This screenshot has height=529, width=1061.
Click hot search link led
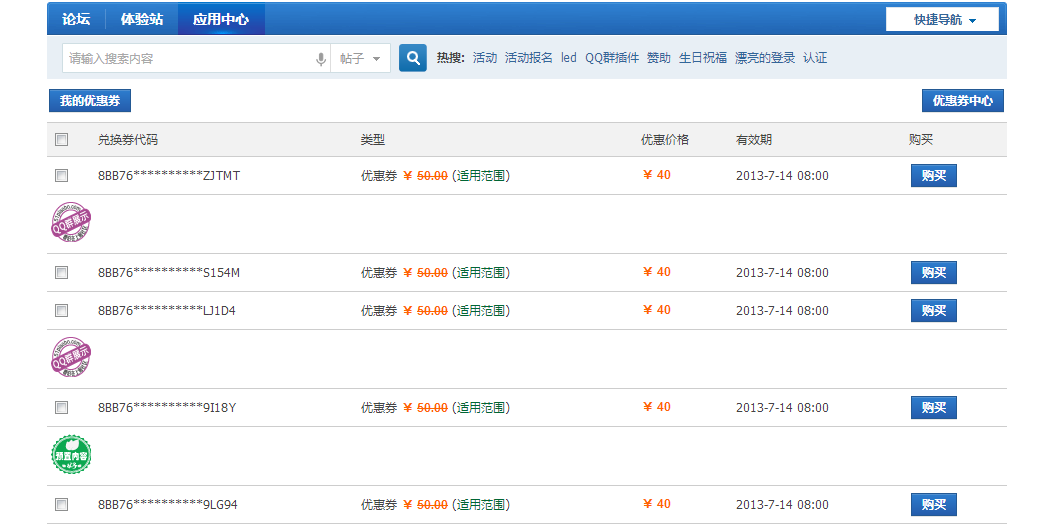pos(568,58)
